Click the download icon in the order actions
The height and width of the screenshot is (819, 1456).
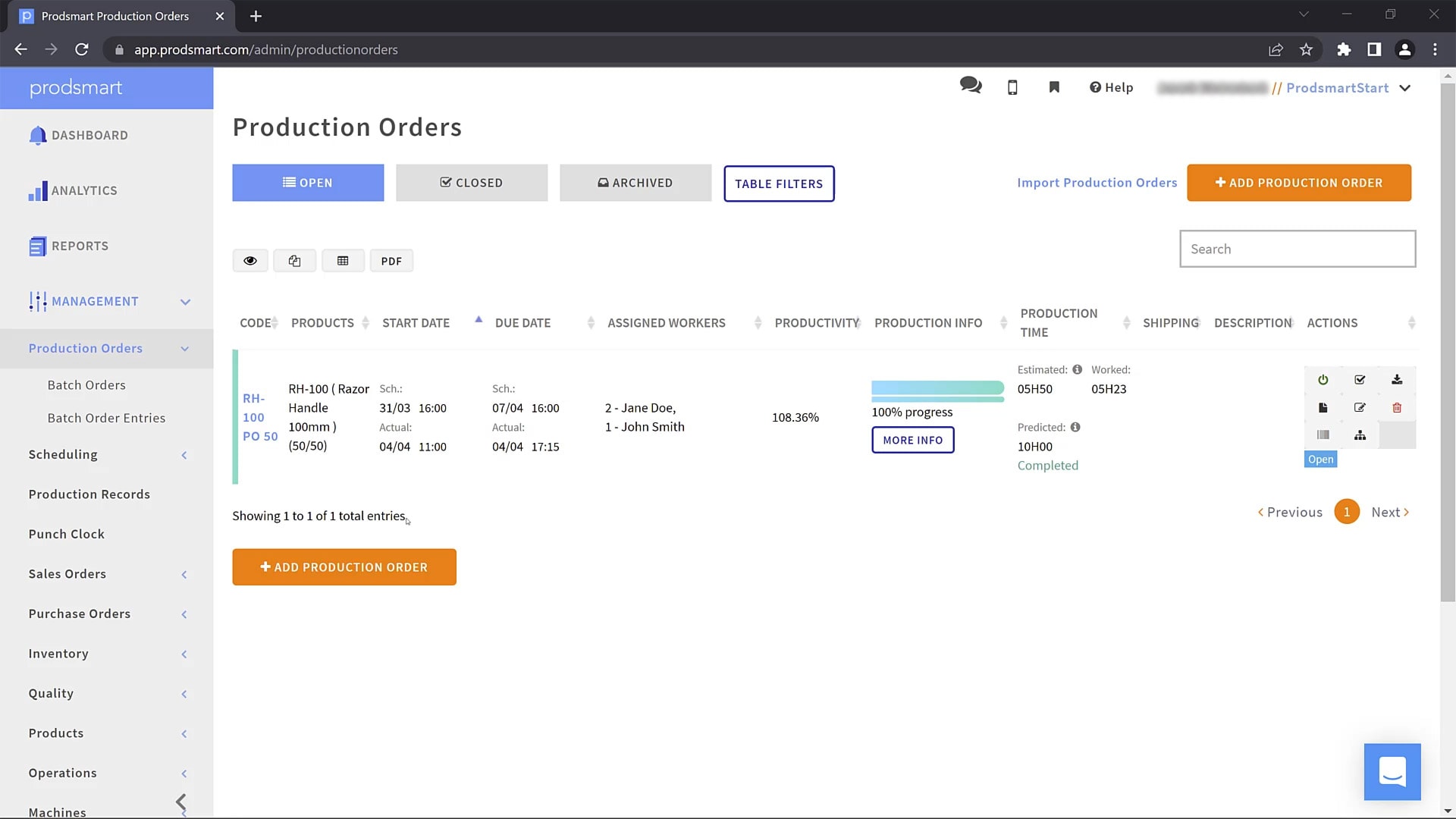[x=1397, y=380]
